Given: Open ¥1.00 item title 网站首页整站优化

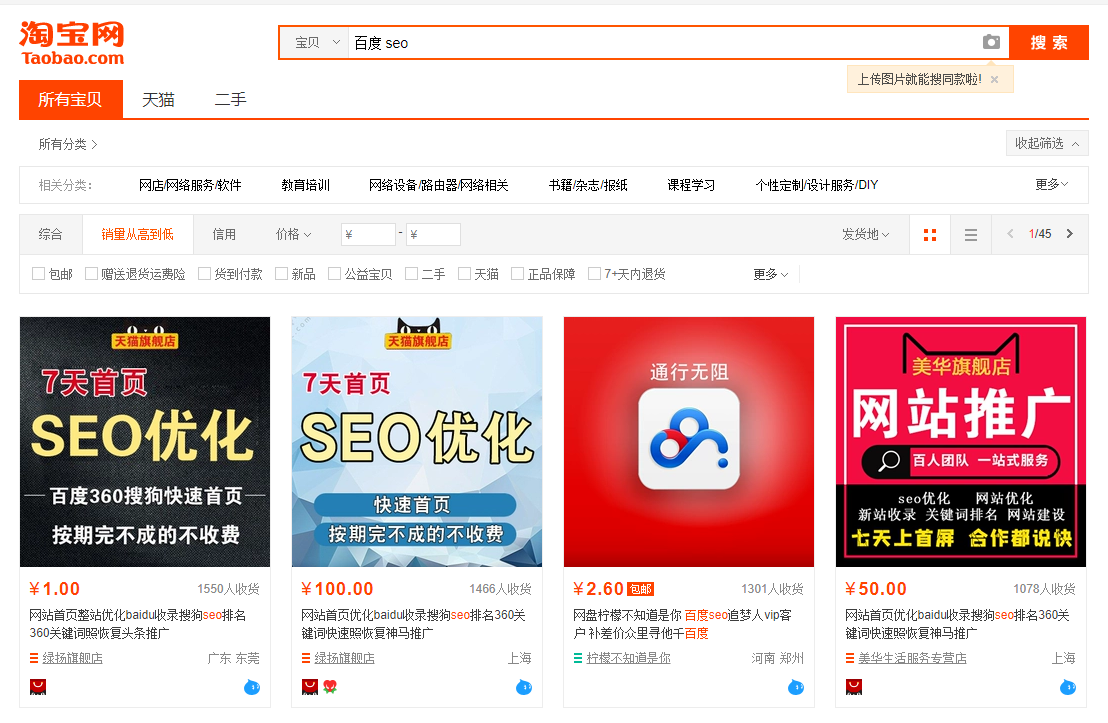Looking at the screenshot, I should click(x=138, y=624).
